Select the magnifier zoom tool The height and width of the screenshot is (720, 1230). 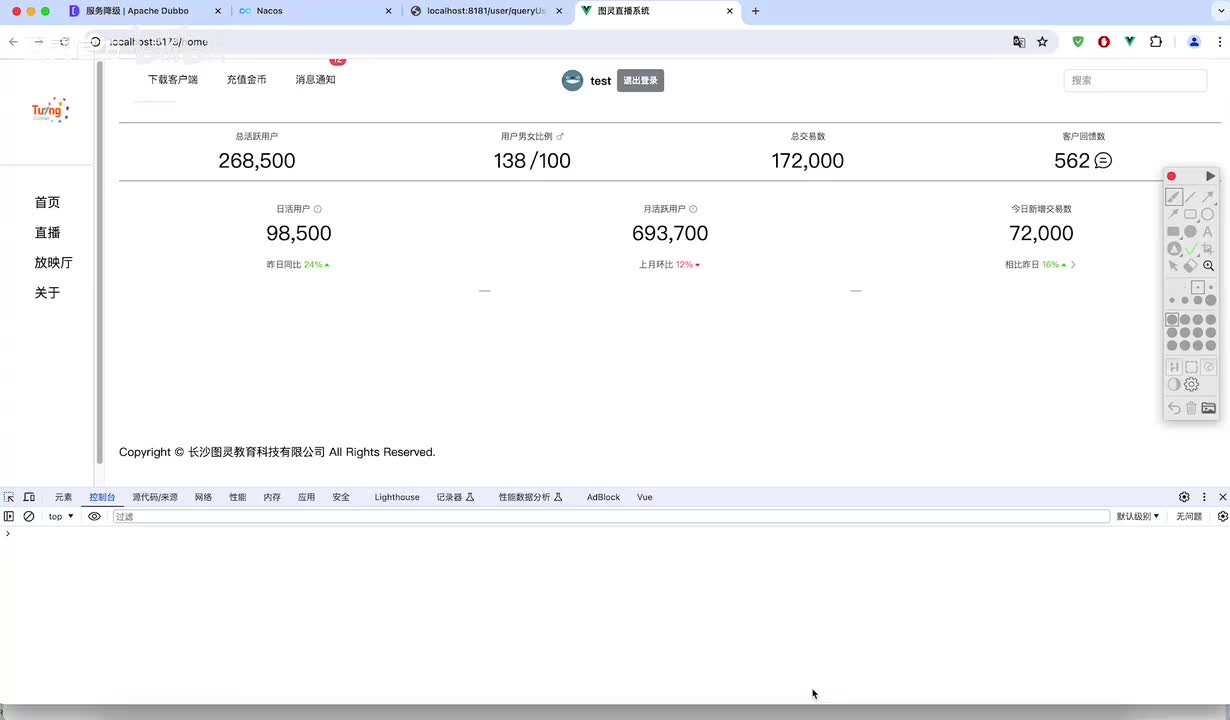1208,266
